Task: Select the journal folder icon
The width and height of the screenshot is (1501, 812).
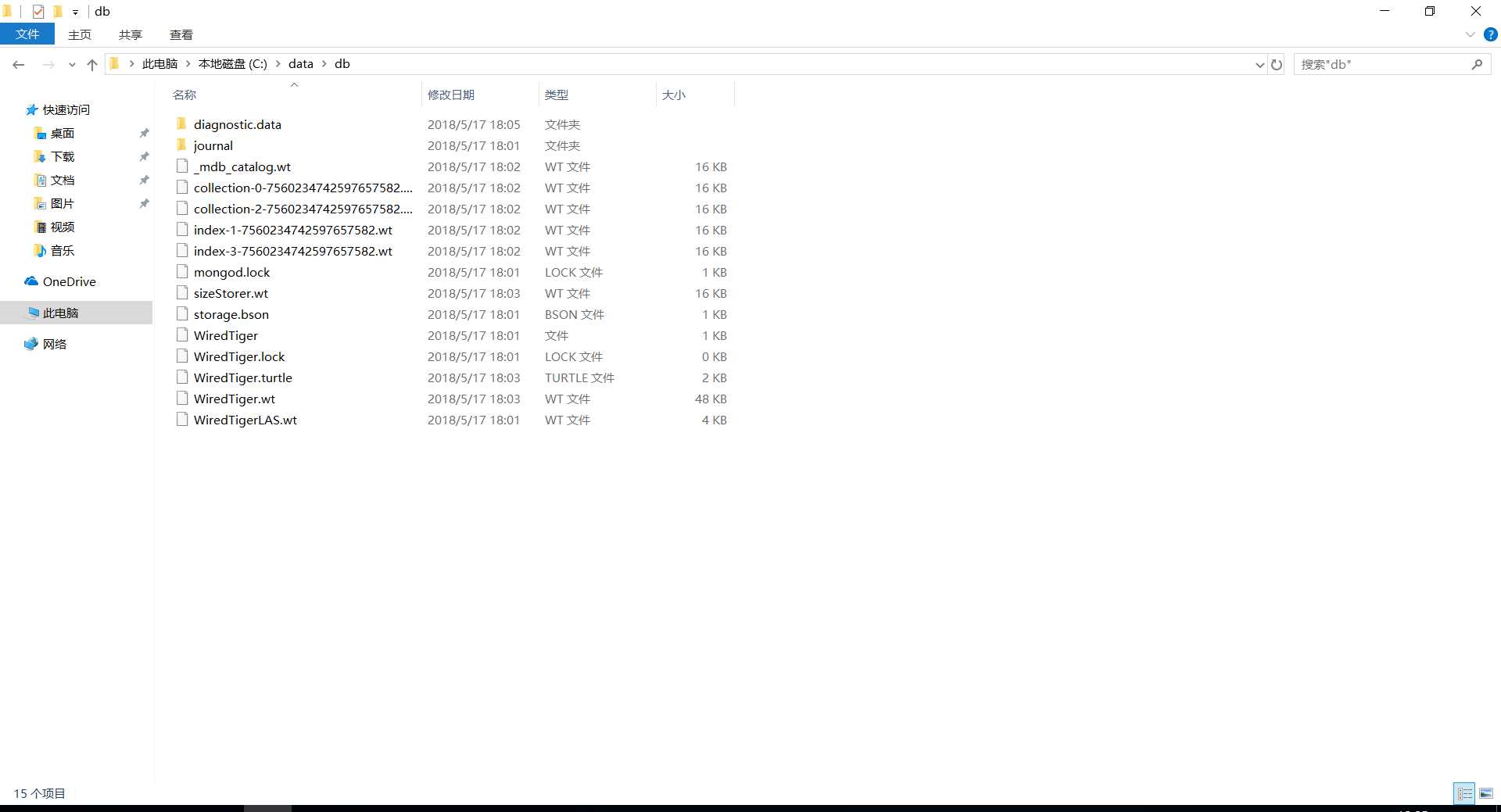Action: (x=181, y=145)
